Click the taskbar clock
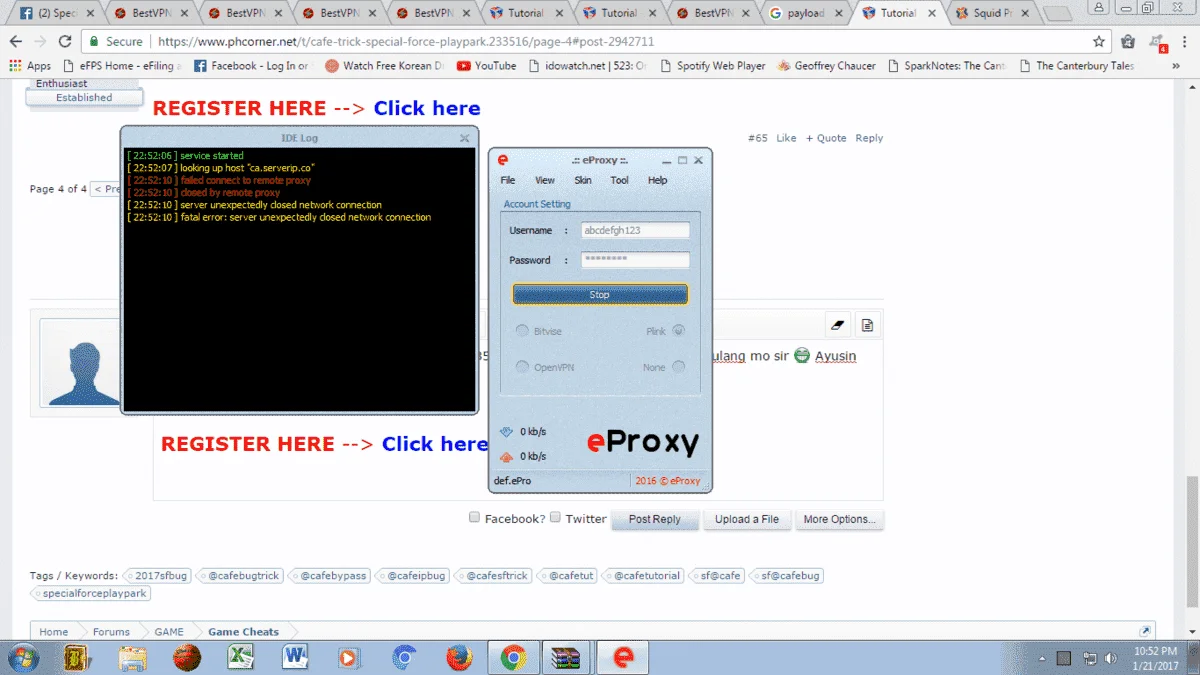 1156,658
